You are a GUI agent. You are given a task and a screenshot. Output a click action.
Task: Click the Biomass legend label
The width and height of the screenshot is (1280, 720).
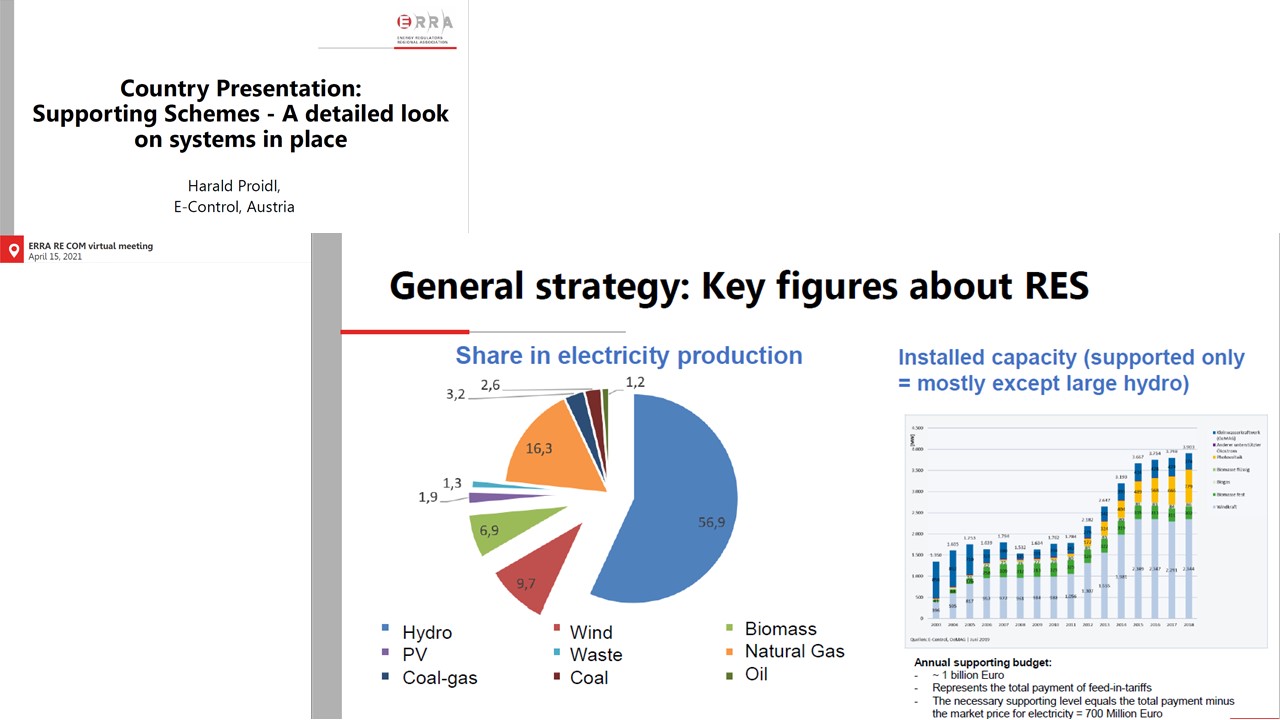(x=781, y=629)
